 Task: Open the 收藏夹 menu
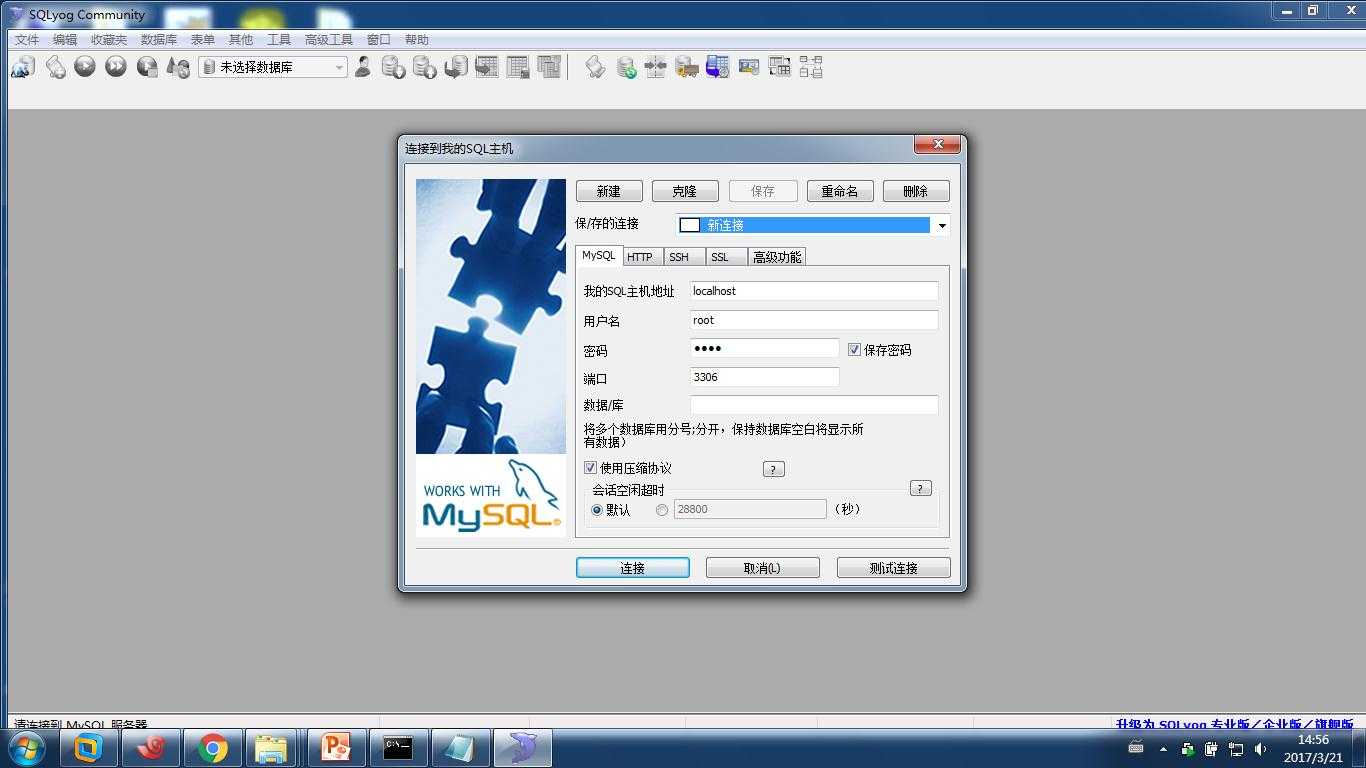(109, 40)
